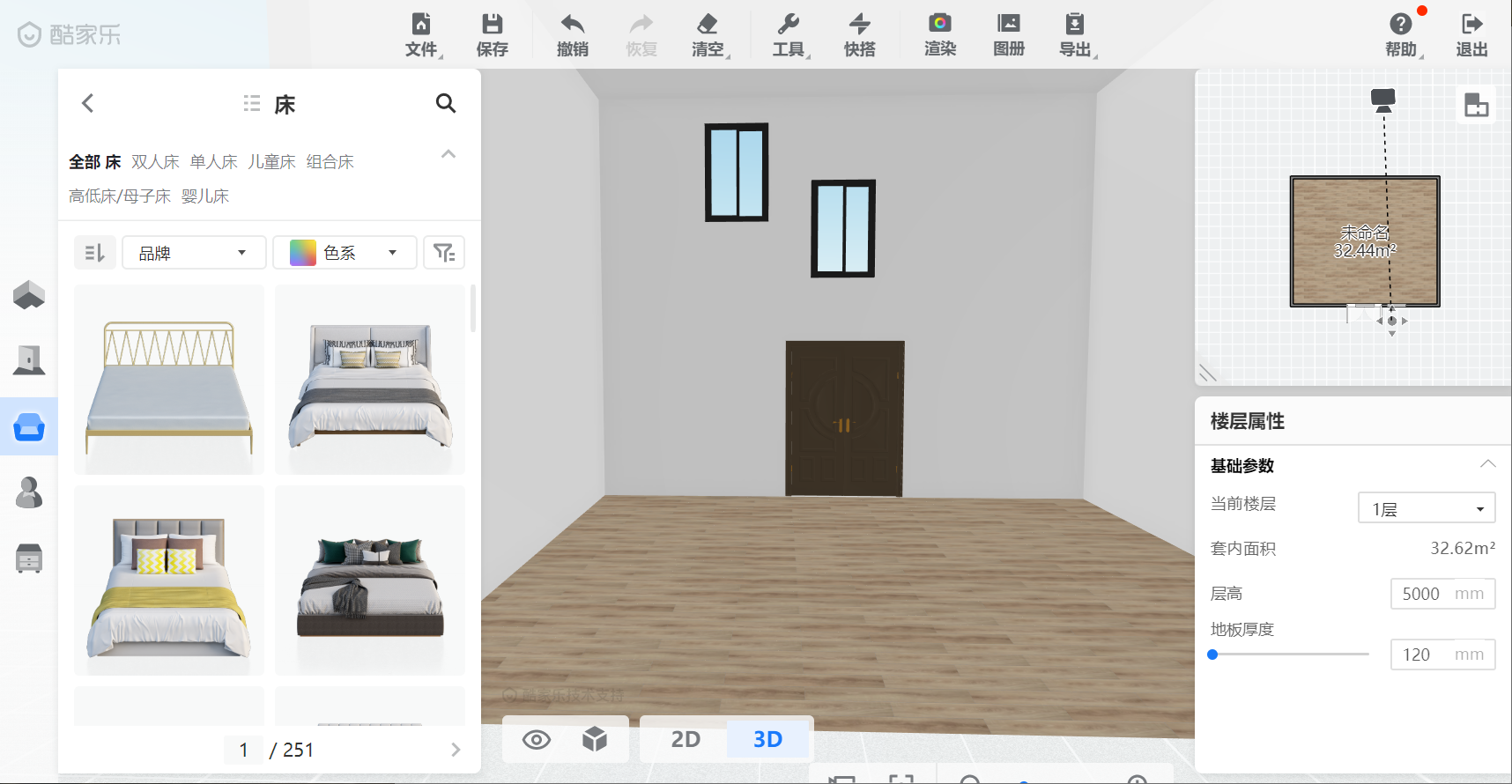The width and height of the screenshot is (1512, 784).
Task: Select the bed with yellow blanket
Action: [x=169, y=581]
